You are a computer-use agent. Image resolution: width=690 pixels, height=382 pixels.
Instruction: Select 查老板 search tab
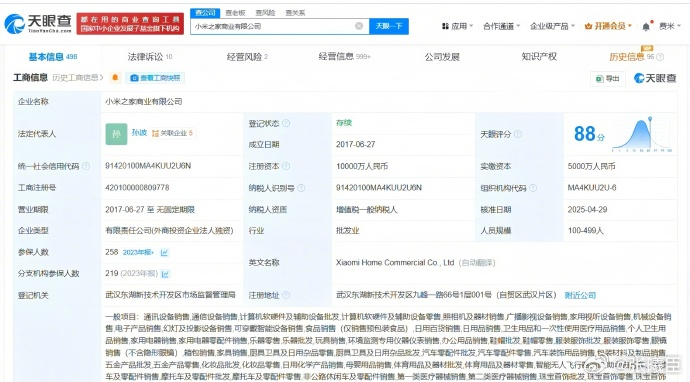(235, 13)
